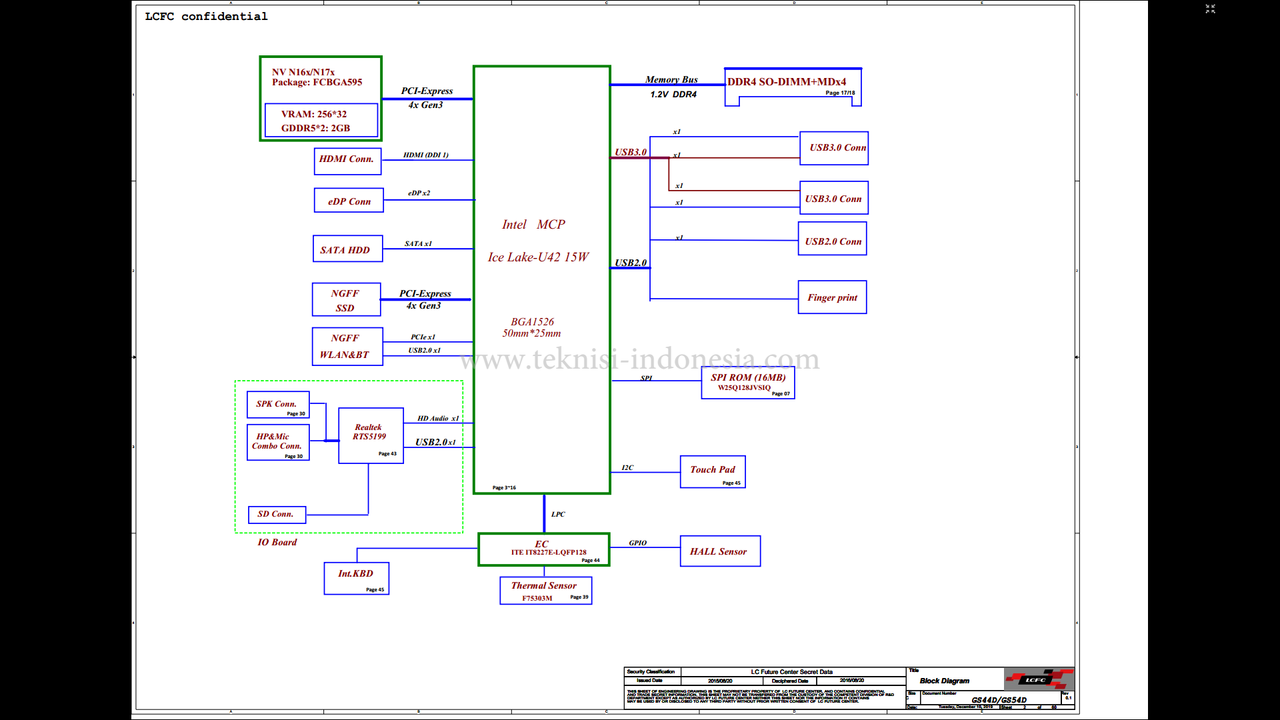Click the 'GPIO' signal label
1280x720 pixels.
[638, 543]
